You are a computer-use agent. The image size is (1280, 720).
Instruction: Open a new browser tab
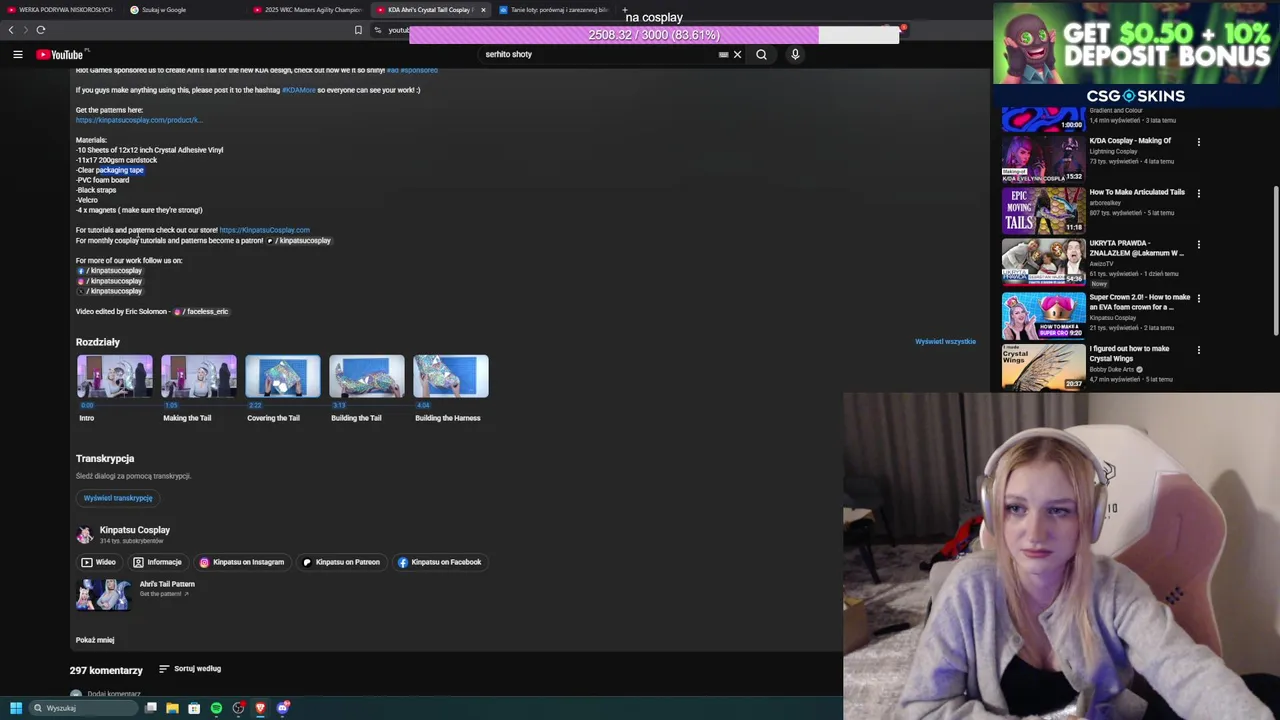tap(624, 10)
